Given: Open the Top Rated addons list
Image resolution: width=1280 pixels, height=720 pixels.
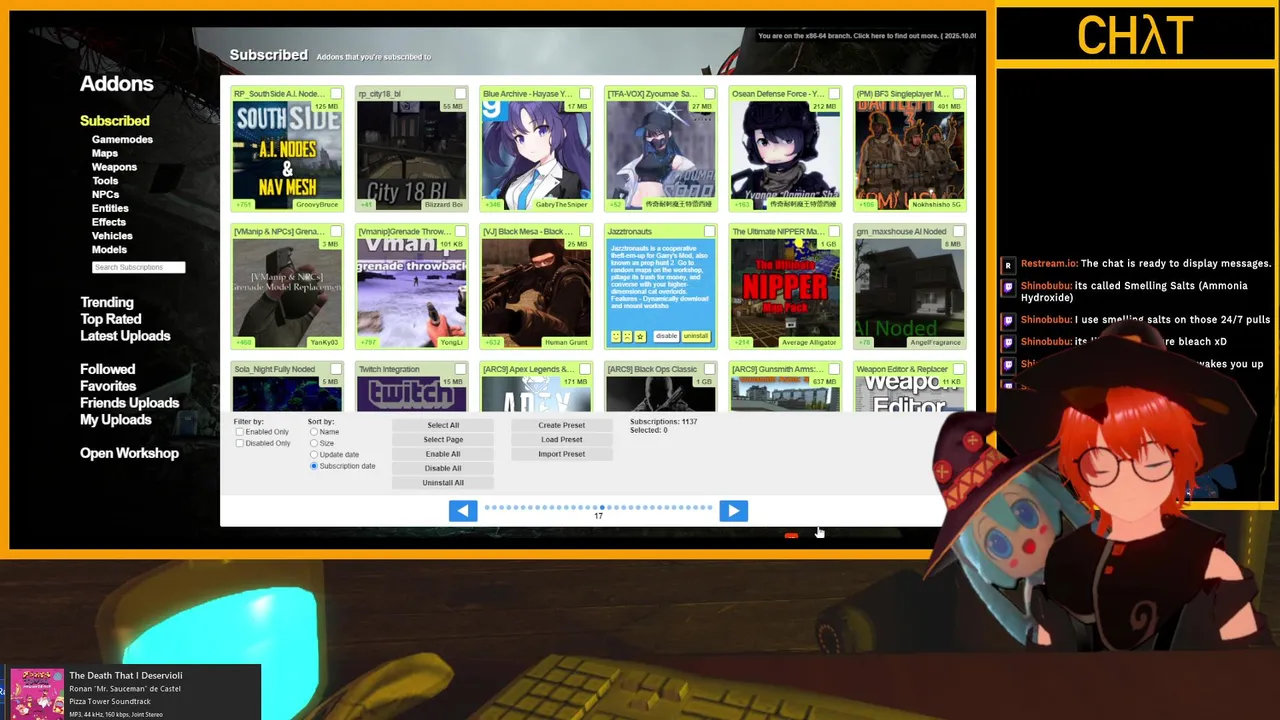Looking at the screenshot, I should pos(111,319).
